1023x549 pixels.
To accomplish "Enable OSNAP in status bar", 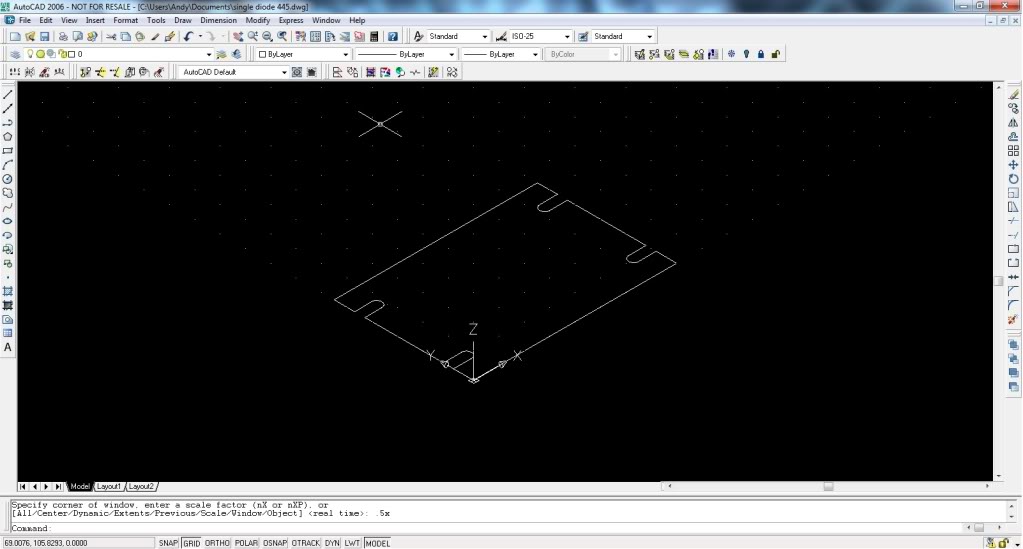I will (274, 543).
